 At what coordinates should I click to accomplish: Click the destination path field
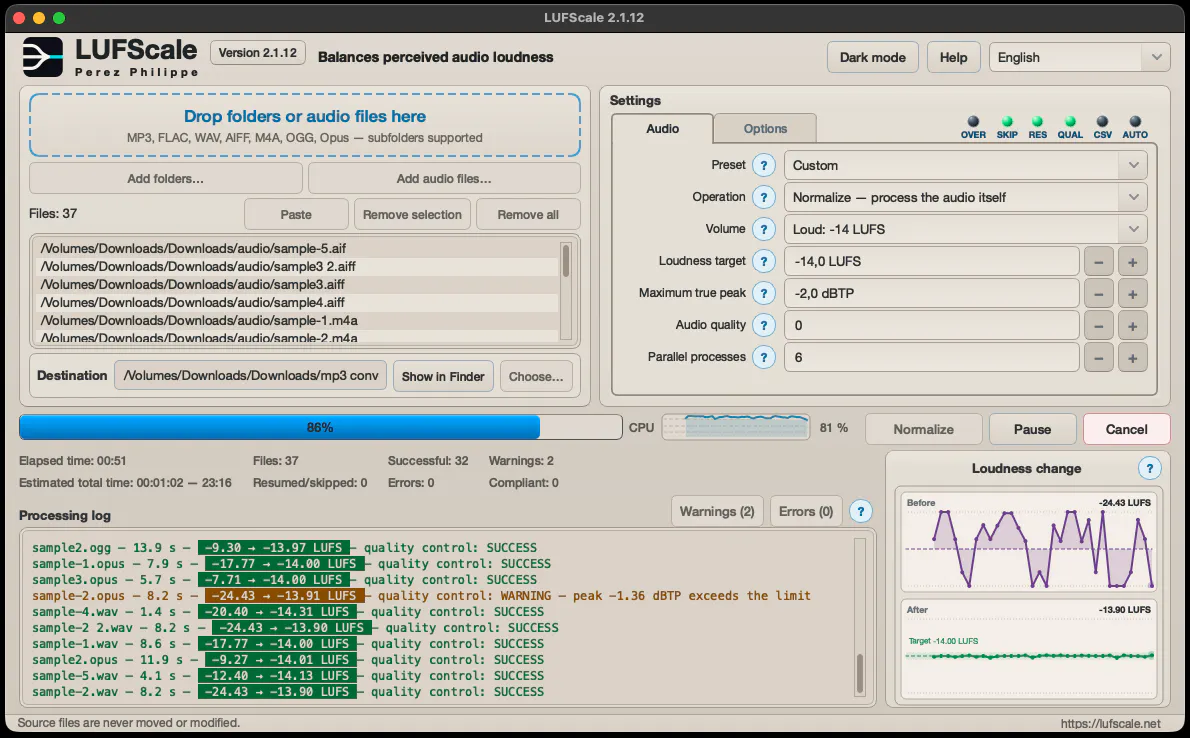tap(250, 375)
